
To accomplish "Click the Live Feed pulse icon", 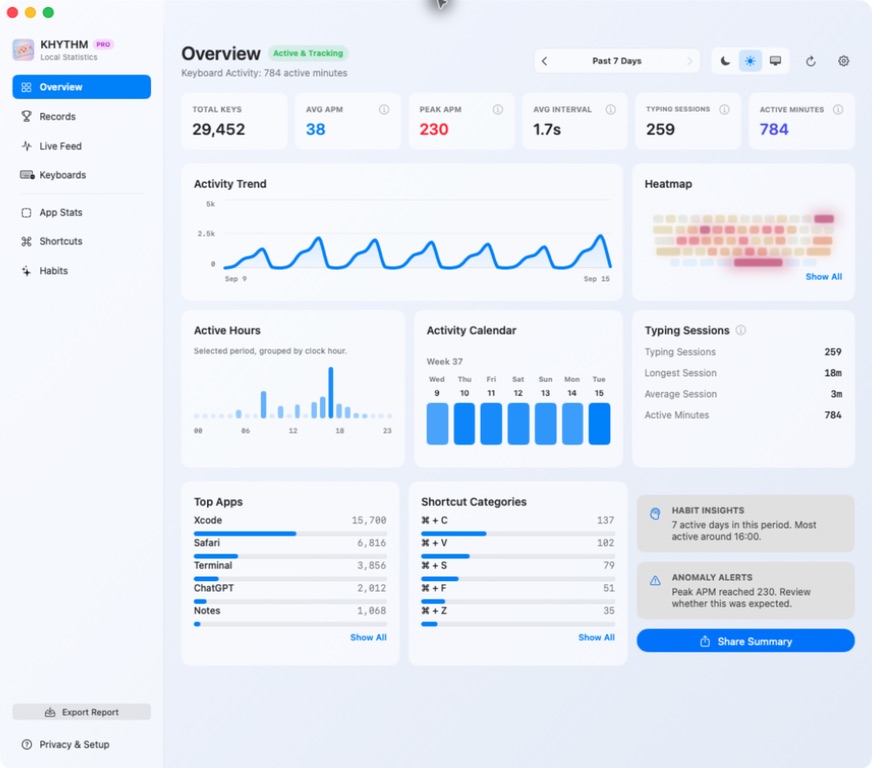I will tap(26, 146).
